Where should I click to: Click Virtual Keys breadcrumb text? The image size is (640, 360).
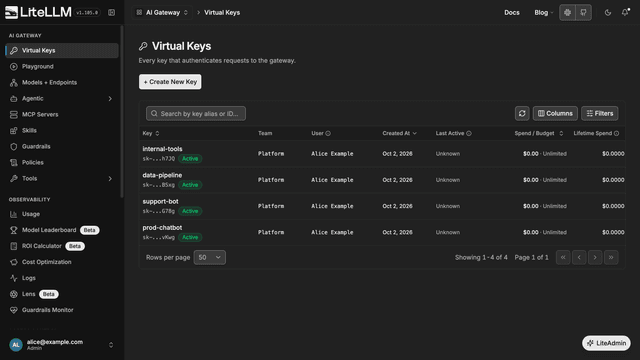222,13
